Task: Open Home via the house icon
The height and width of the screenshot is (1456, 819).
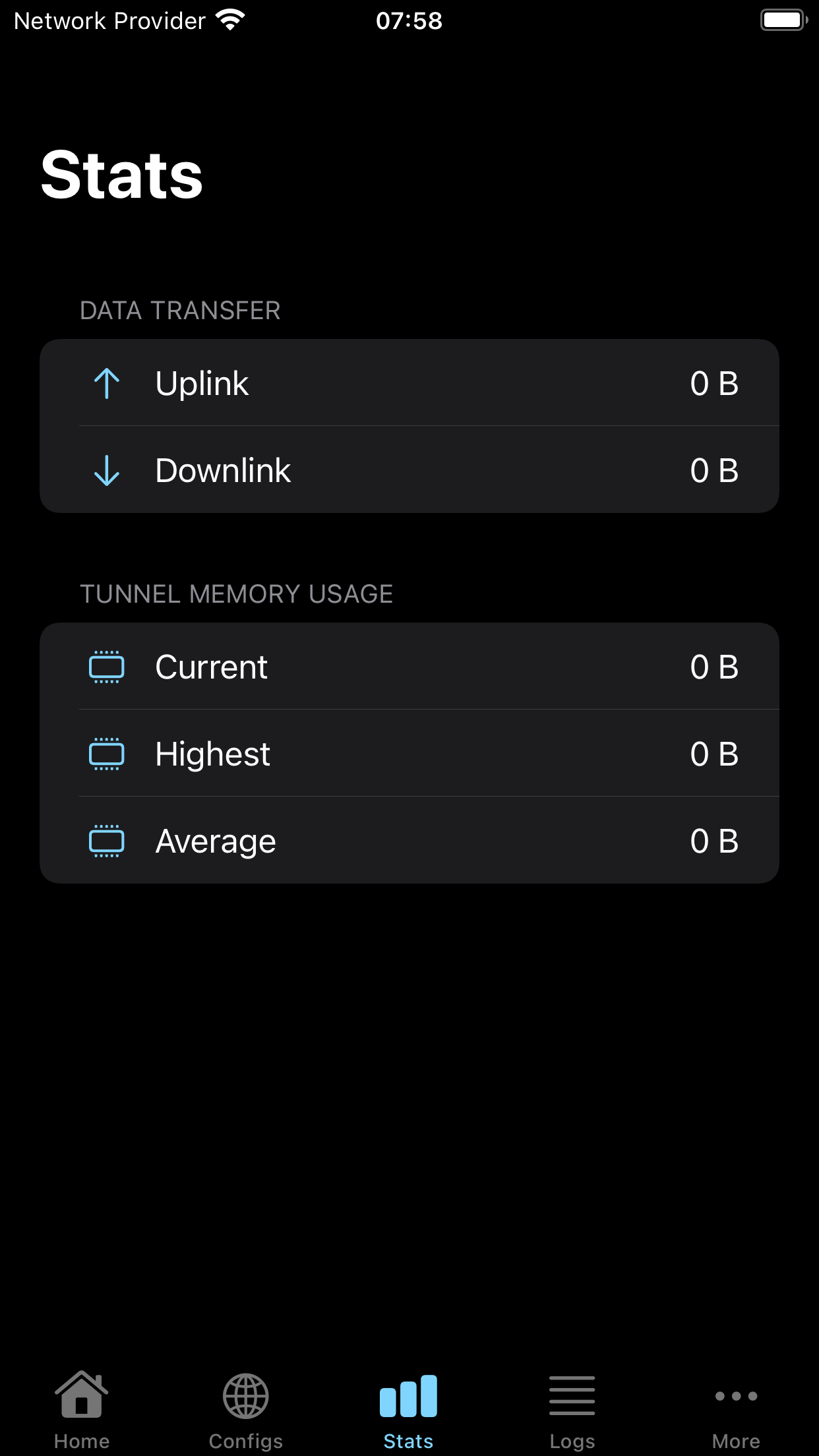Action: coord(82,1394)
